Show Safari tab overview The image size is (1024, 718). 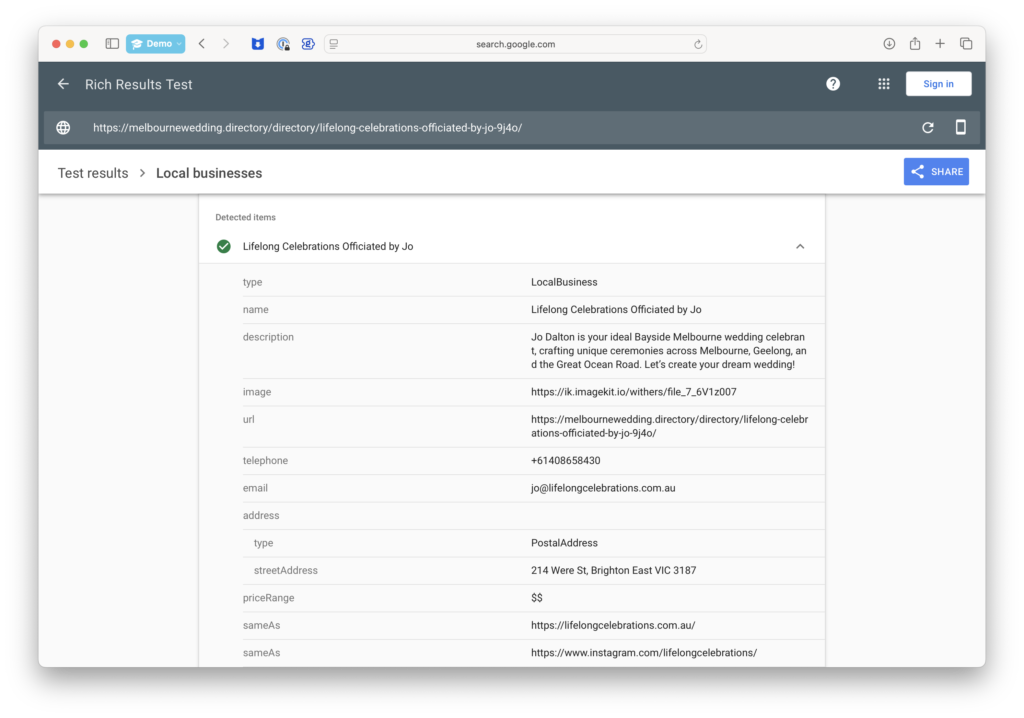(x=966, y=44)
